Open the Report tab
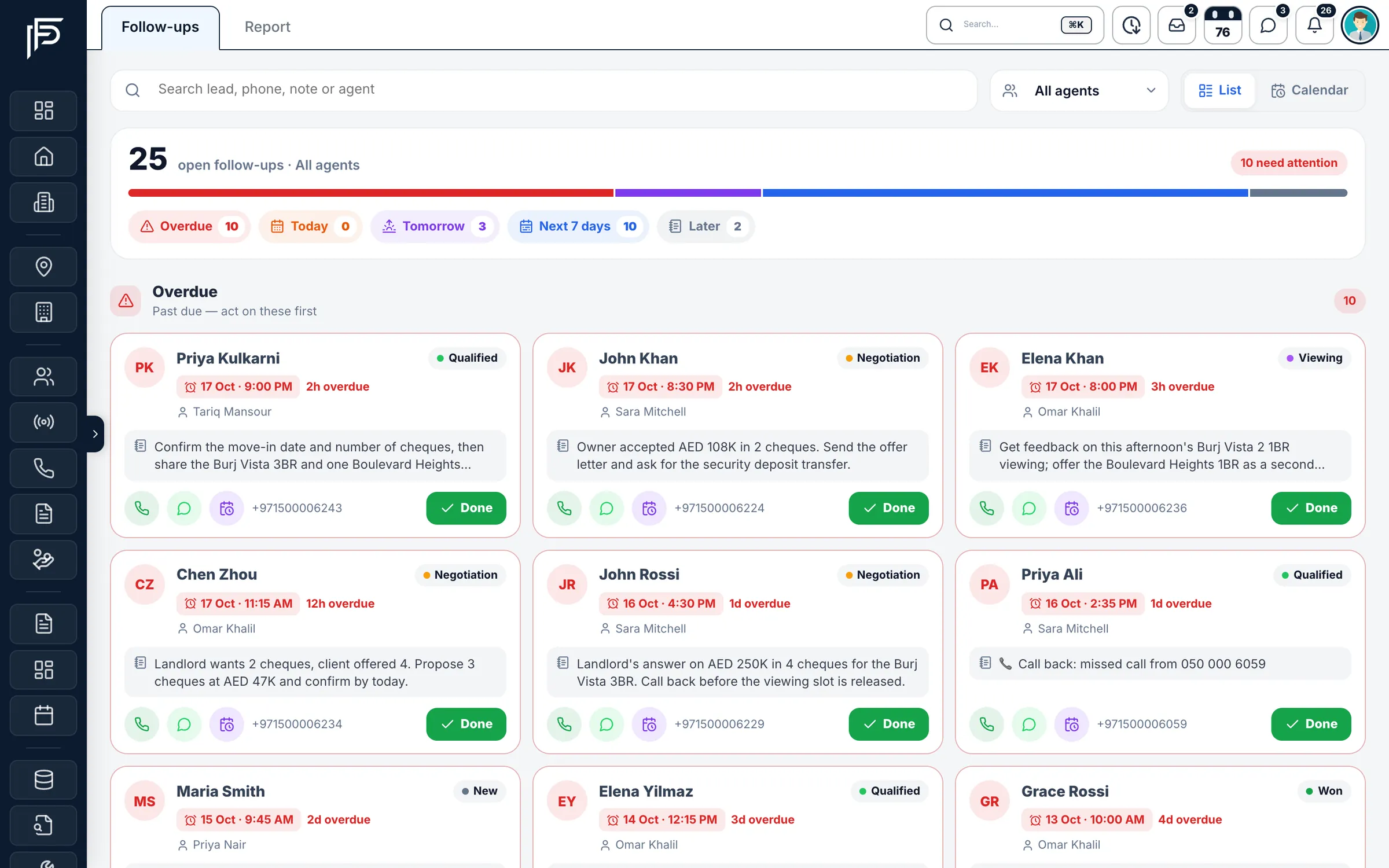Viewport: 1389px width, 868px height. click(x=267, y=27)
